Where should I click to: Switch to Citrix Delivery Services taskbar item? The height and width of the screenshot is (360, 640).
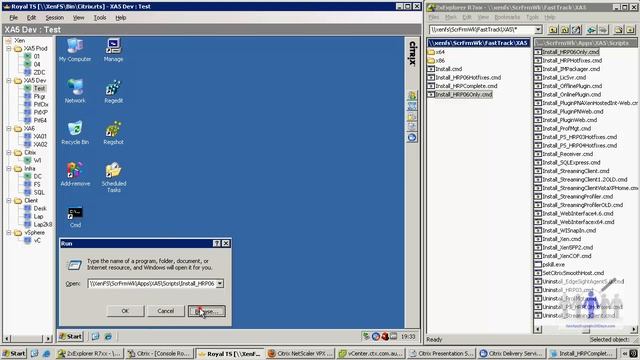coord(511,353)
